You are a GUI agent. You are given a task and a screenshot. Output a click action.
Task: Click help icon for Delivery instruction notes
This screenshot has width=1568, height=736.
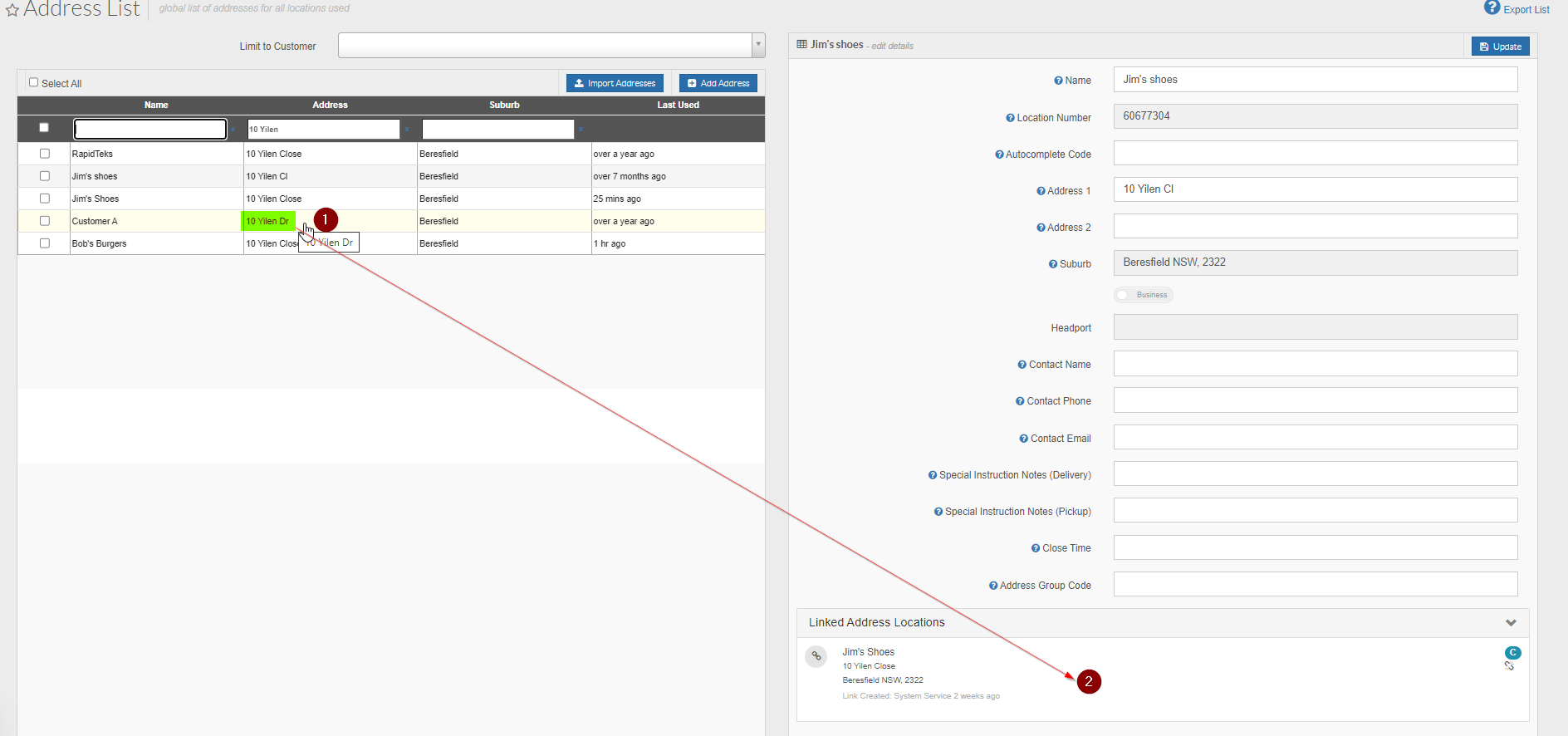(933, 475)
